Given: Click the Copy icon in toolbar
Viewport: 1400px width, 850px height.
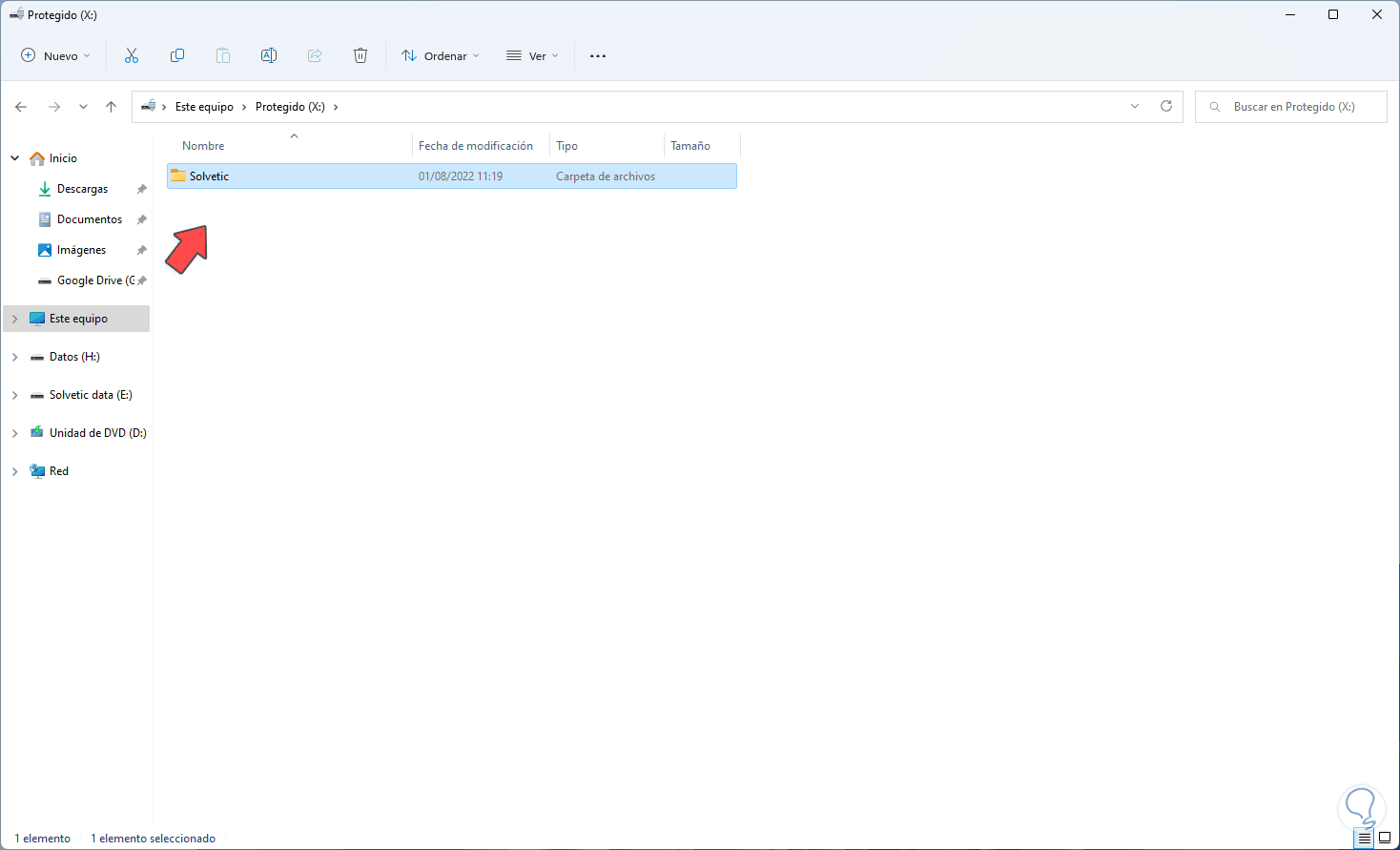Looking at the screenshot, I should 177,56.
